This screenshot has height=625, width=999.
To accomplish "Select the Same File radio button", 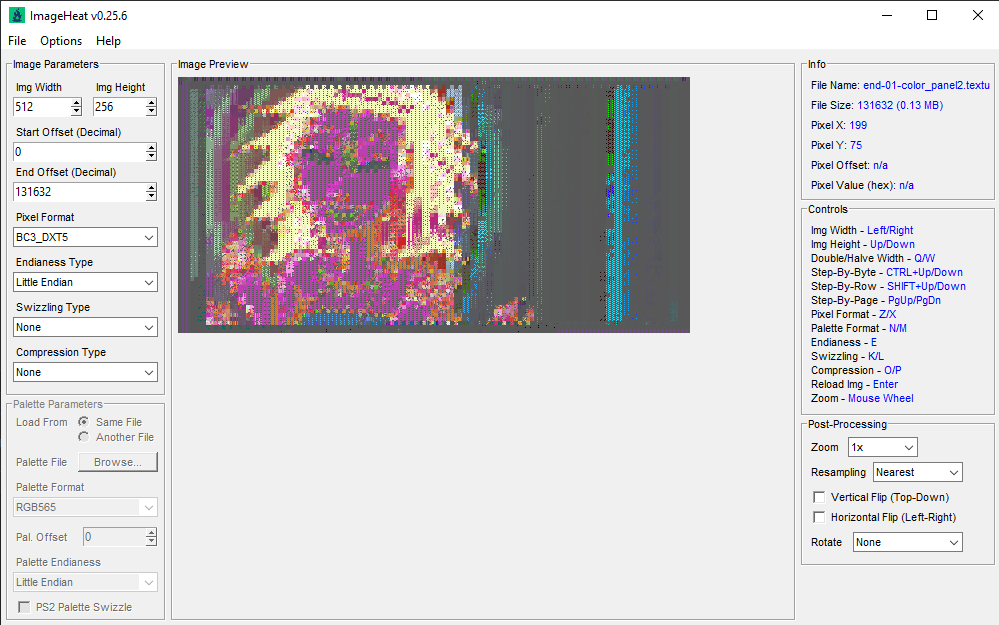I will [83, 422].
